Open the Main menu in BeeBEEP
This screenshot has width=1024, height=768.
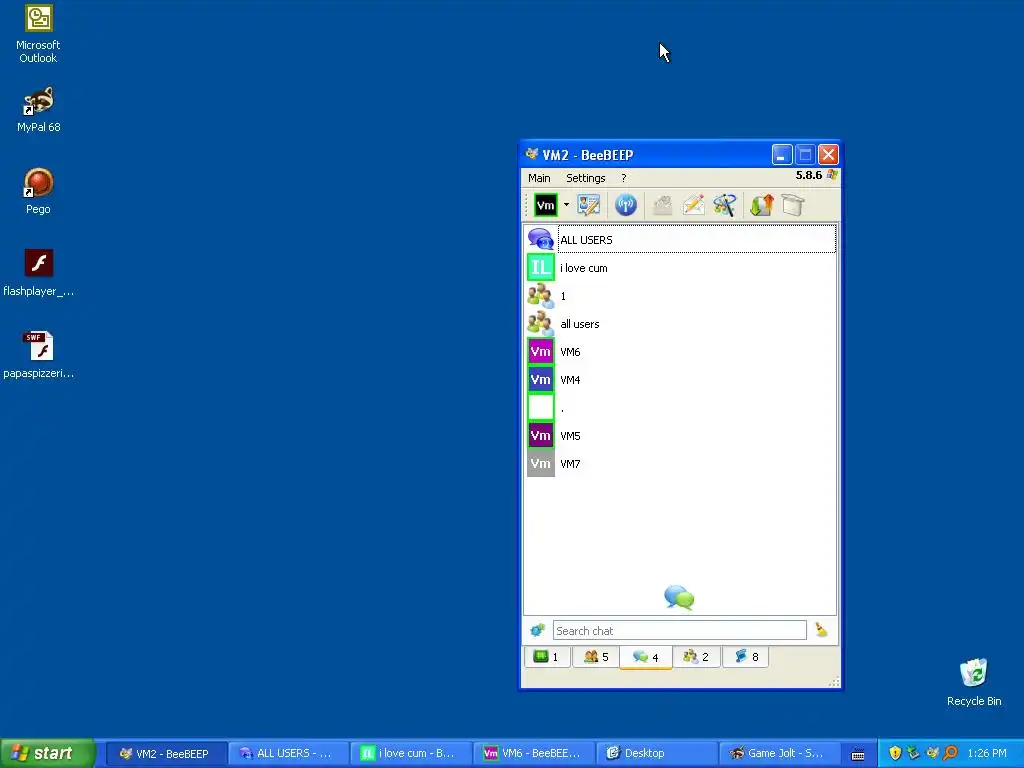click(x=539, y=178)
